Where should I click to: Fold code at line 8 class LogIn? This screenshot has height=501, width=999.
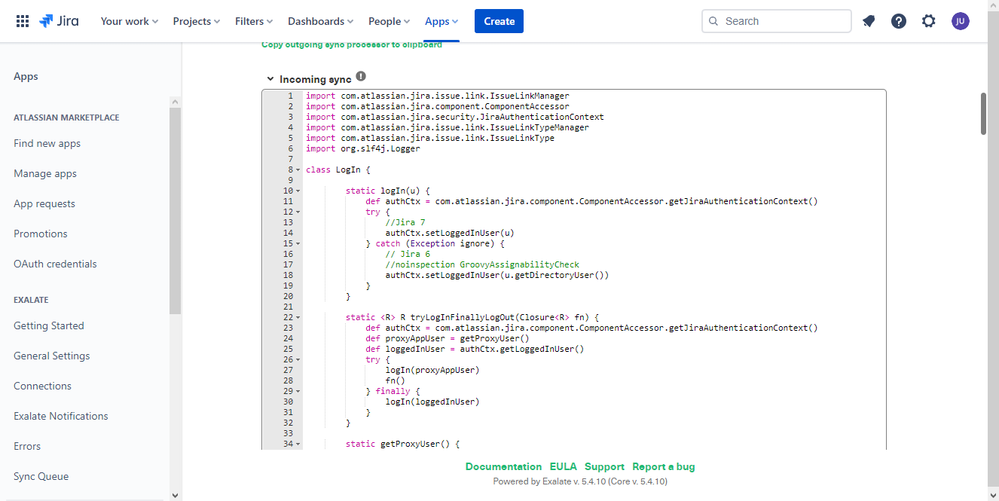click(298, 170)
